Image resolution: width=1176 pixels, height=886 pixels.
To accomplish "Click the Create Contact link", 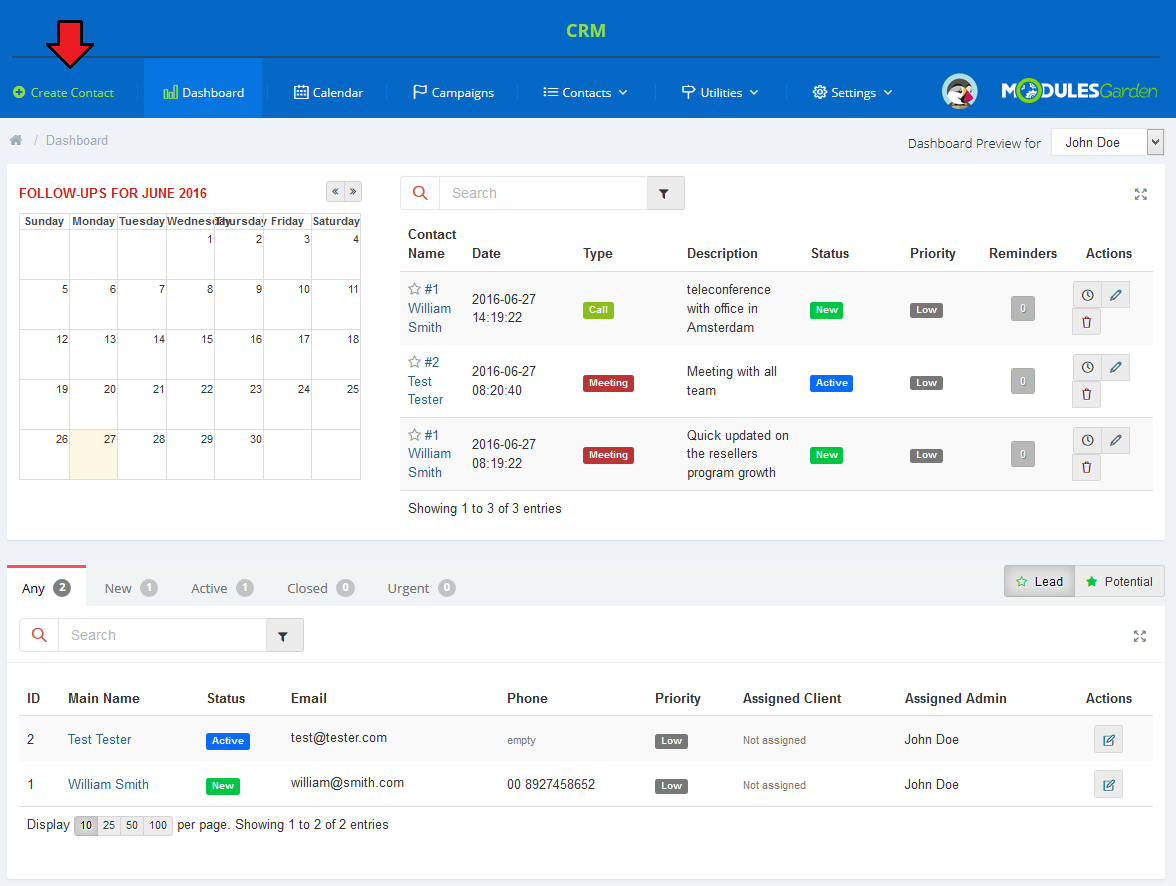I will coord(64,92).
